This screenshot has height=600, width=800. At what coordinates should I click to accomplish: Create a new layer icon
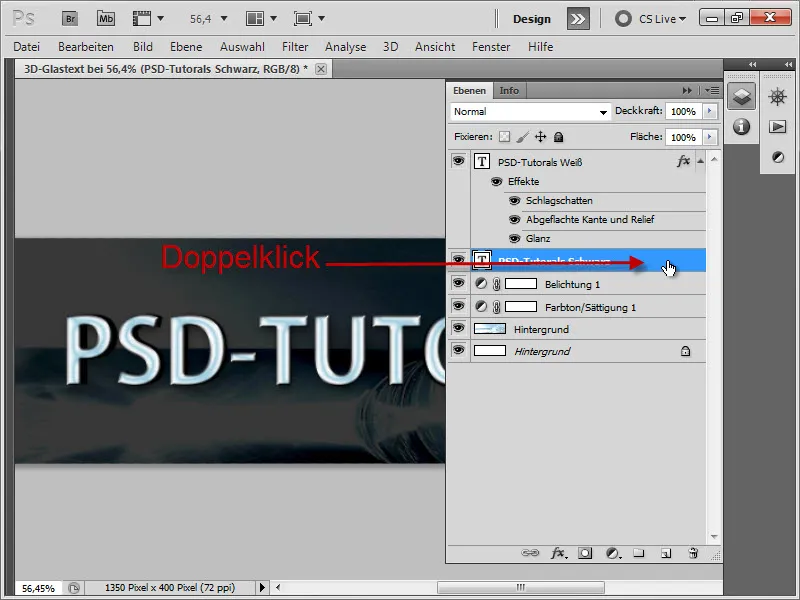pyautogui.click(x=666, y=553)
